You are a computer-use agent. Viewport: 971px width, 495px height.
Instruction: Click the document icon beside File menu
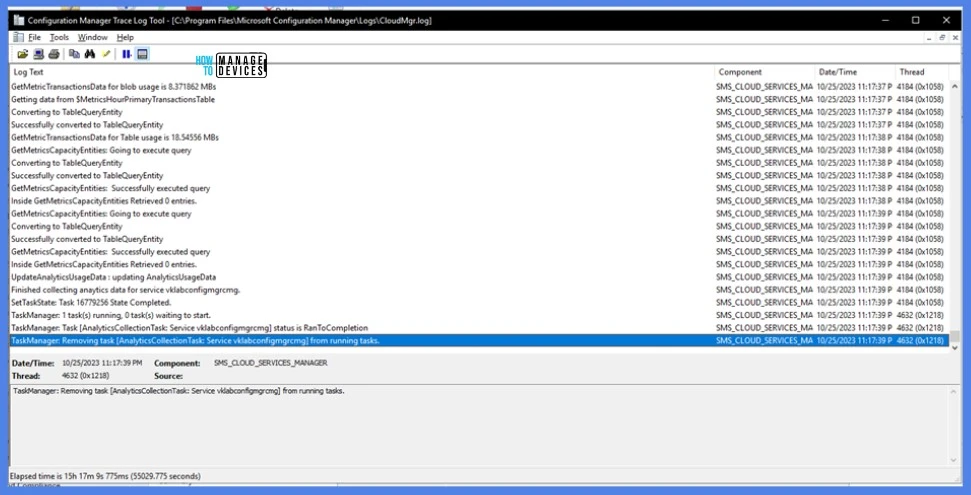(x=19, y=37)
